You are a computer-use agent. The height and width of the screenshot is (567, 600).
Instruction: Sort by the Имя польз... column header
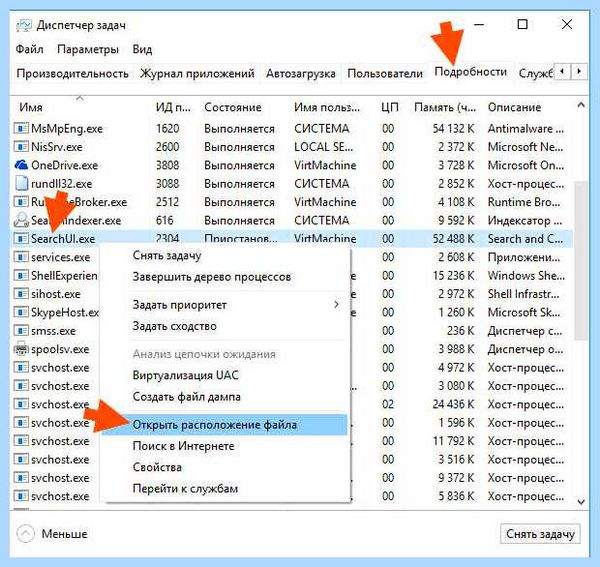click(327, 107)
